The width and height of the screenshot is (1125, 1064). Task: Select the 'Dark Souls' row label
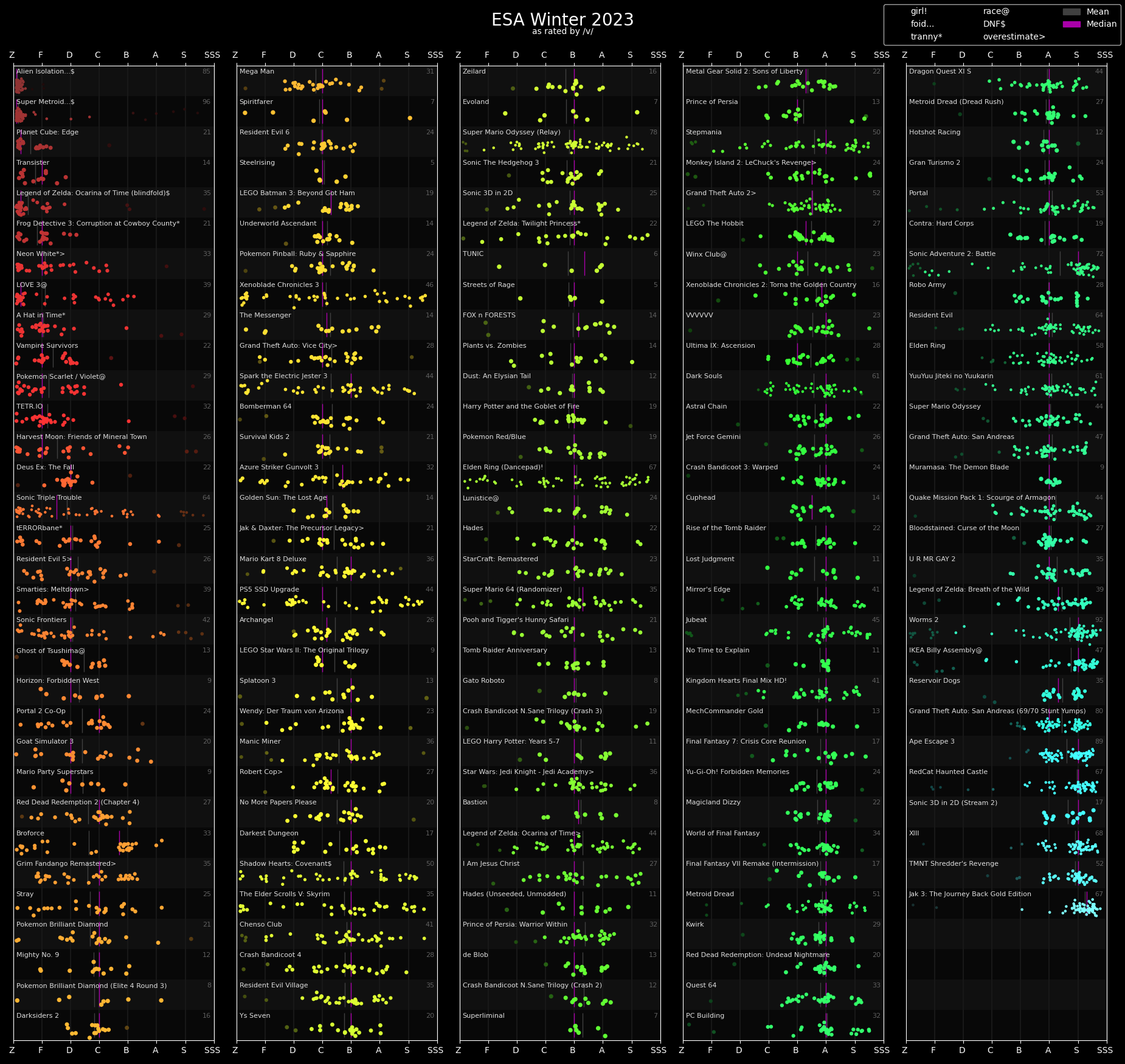(704, 376)
